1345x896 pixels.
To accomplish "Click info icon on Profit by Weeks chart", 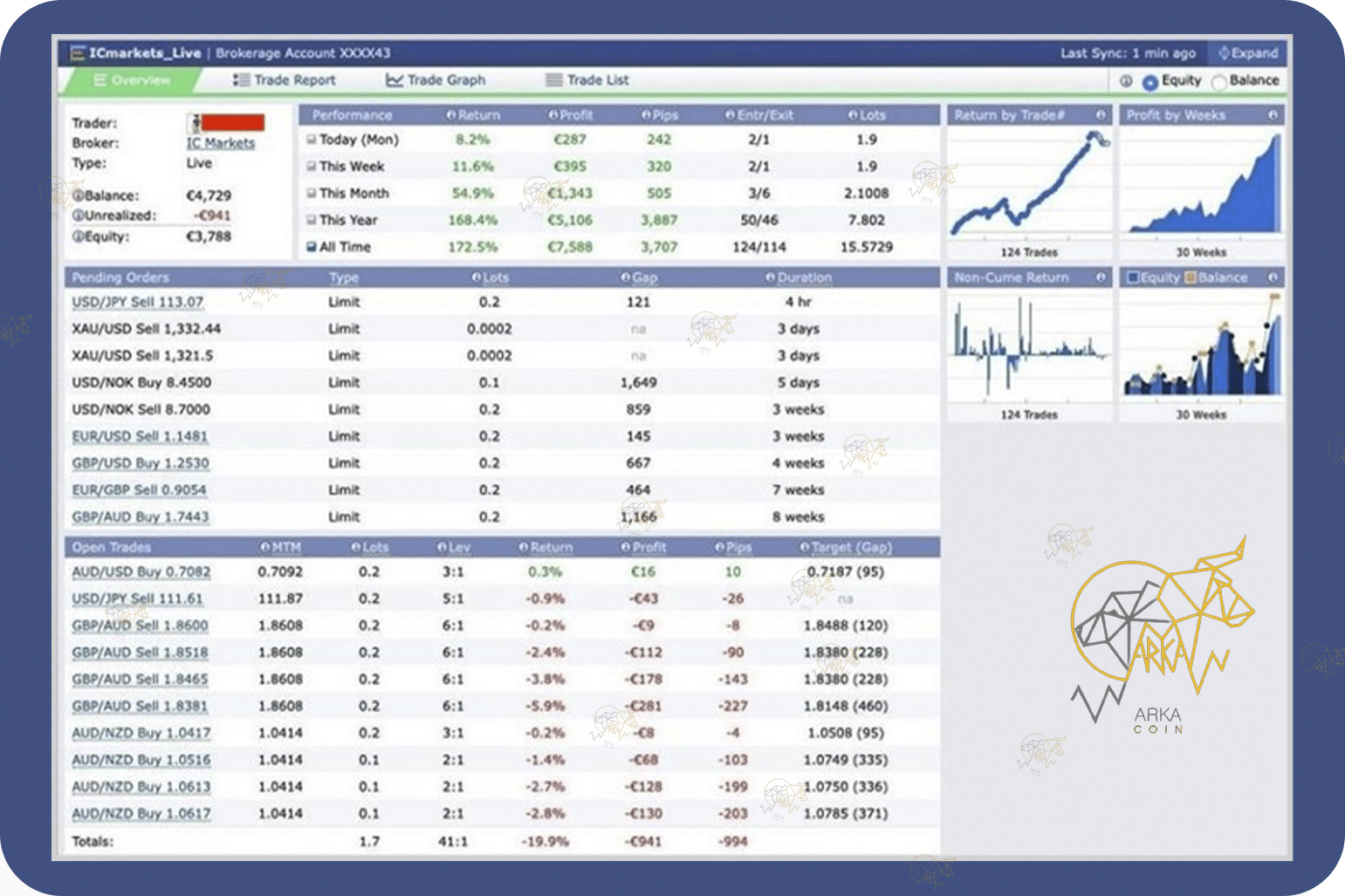I will pos(1273,115).
